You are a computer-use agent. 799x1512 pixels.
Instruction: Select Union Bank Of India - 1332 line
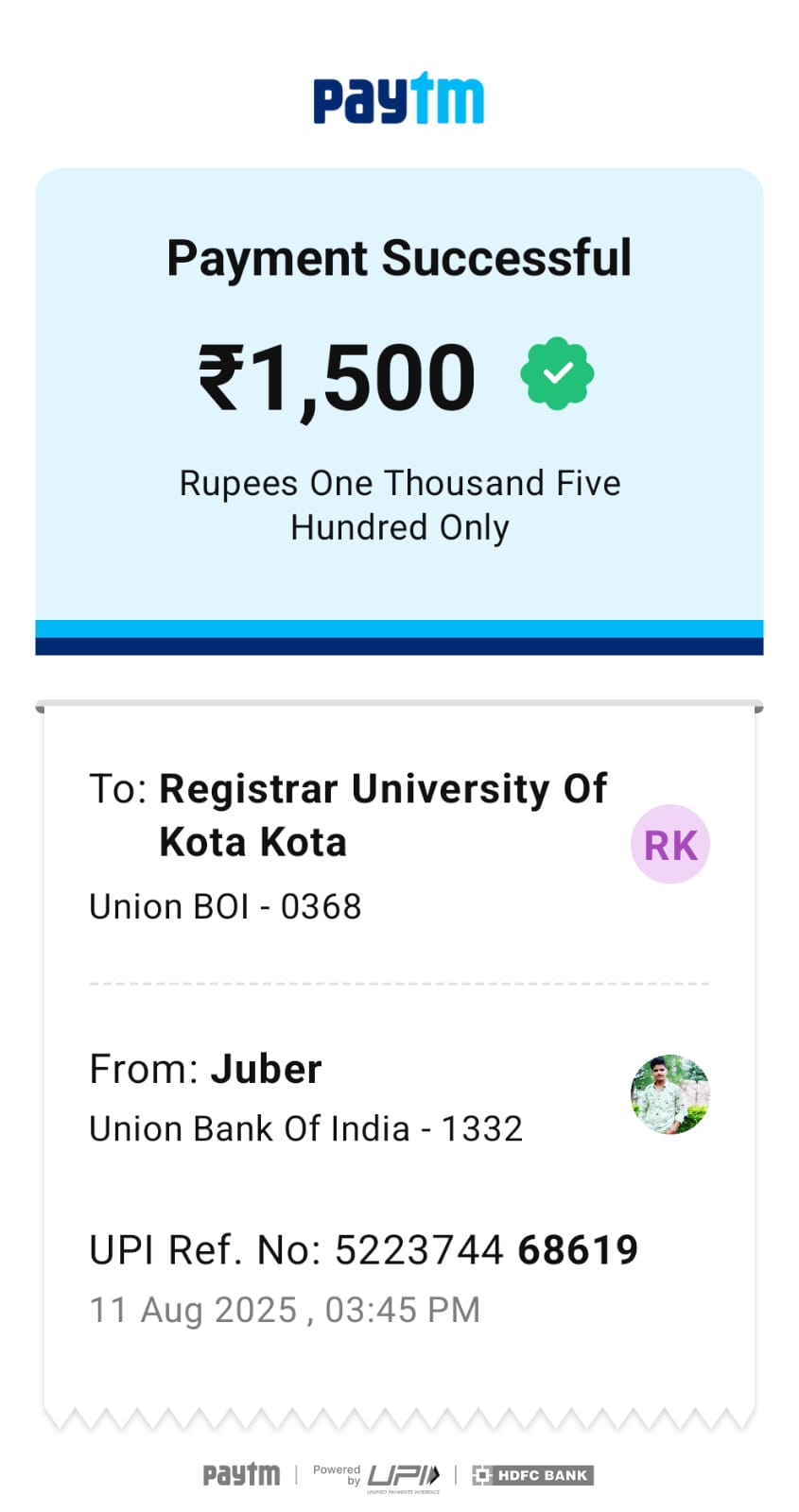[305, 1128]
